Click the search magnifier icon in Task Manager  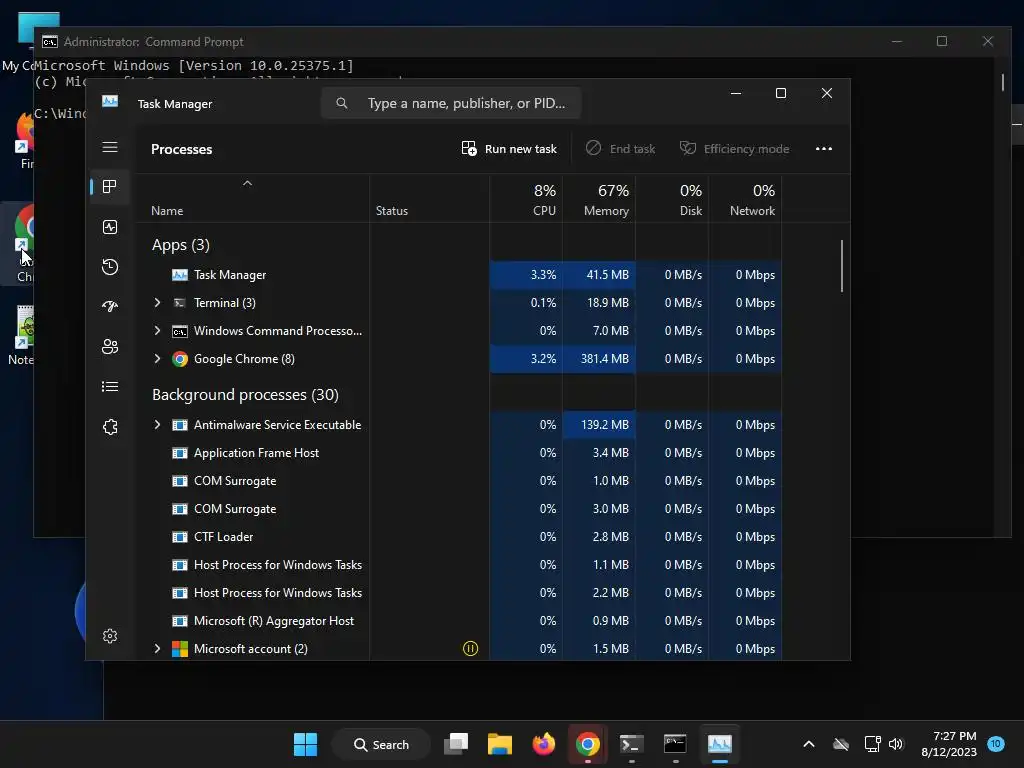[x=342, y=103]
